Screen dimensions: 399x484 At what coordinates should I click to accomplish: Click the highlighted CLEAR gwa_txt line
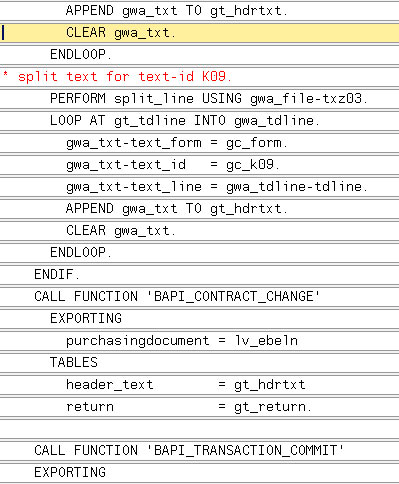pos(199,33)
